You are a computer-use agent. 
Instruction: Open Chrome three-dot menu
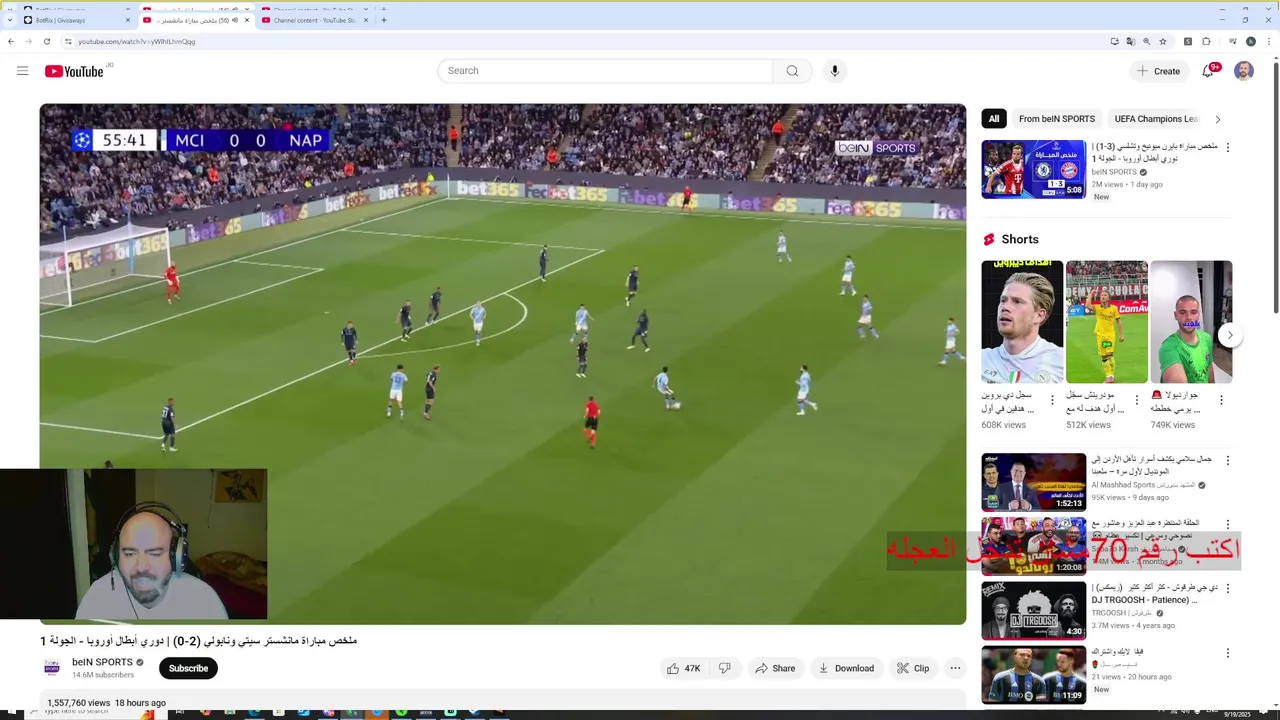1267,41
